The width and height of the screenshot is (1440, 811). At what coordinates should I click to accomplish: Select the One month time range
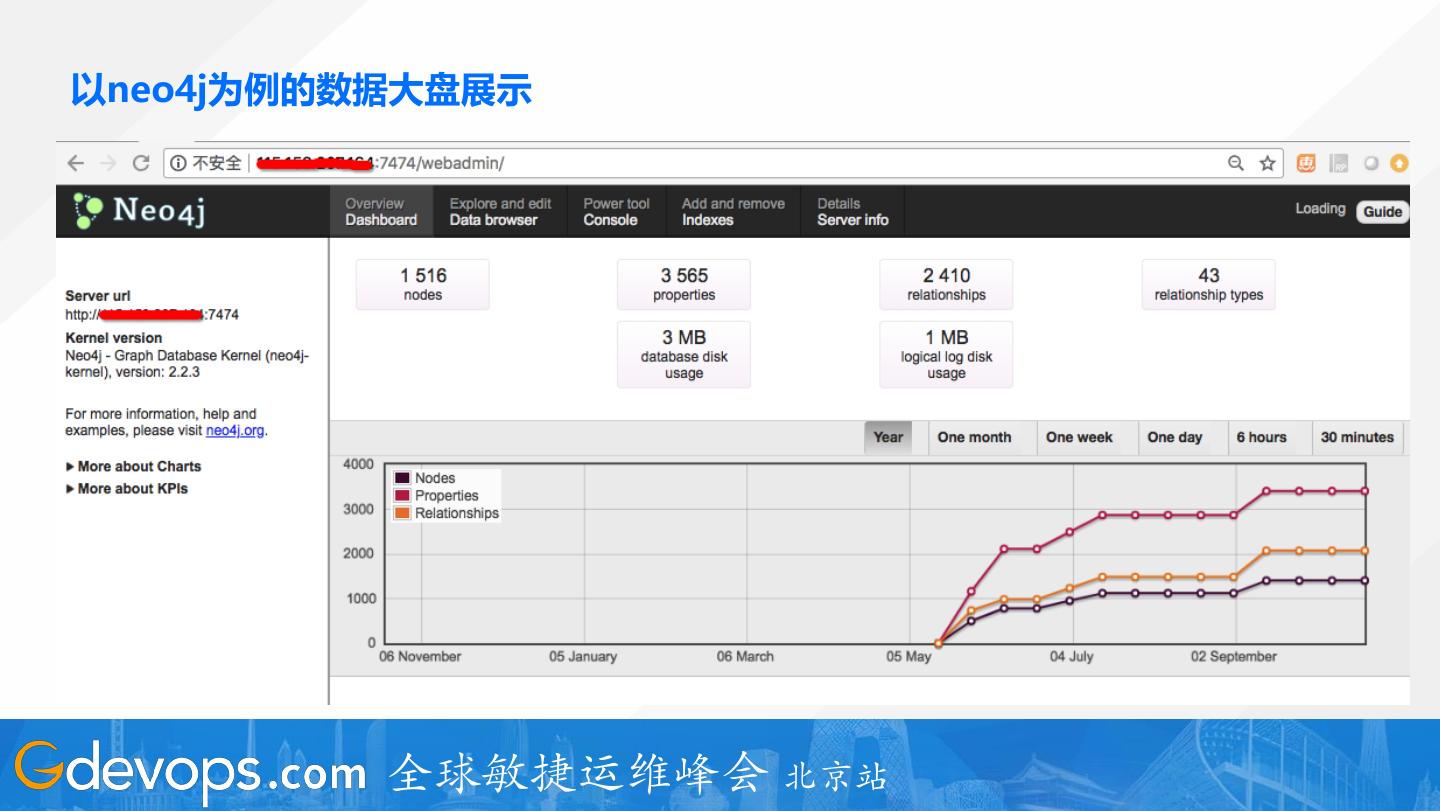[974, 437]
